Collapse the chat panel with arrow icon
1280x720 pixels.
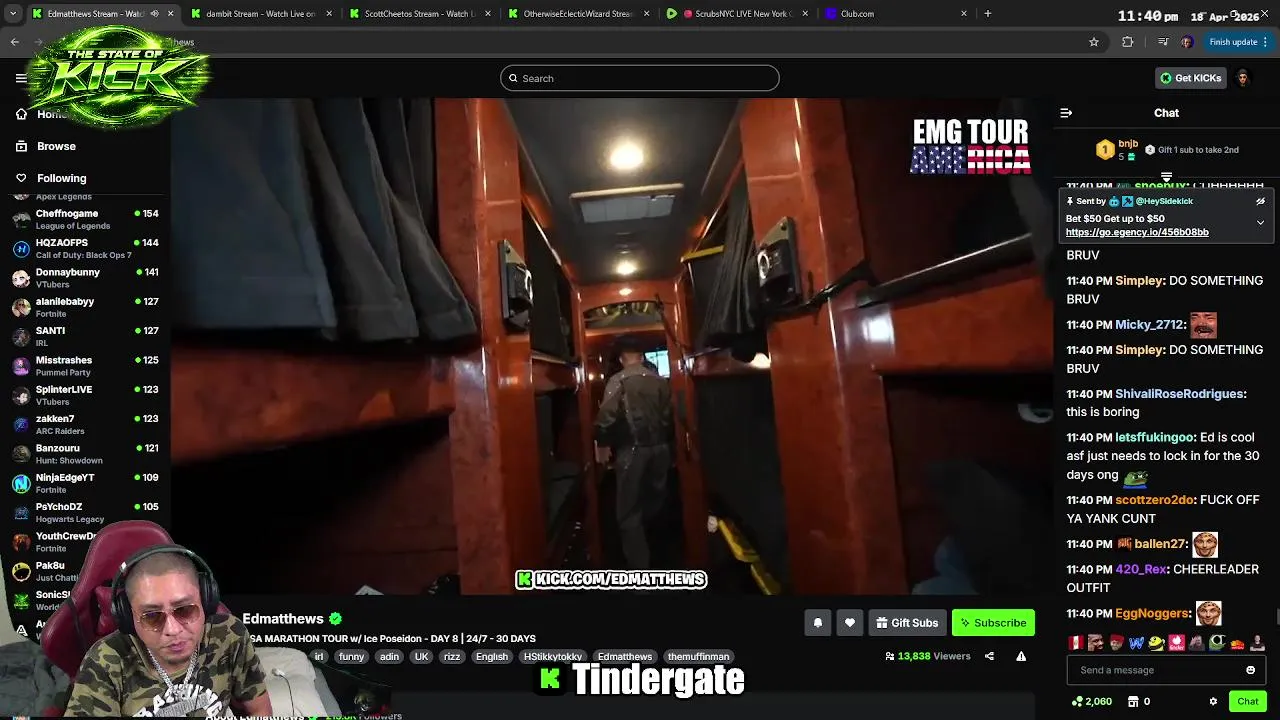[x=1066, y=113]
